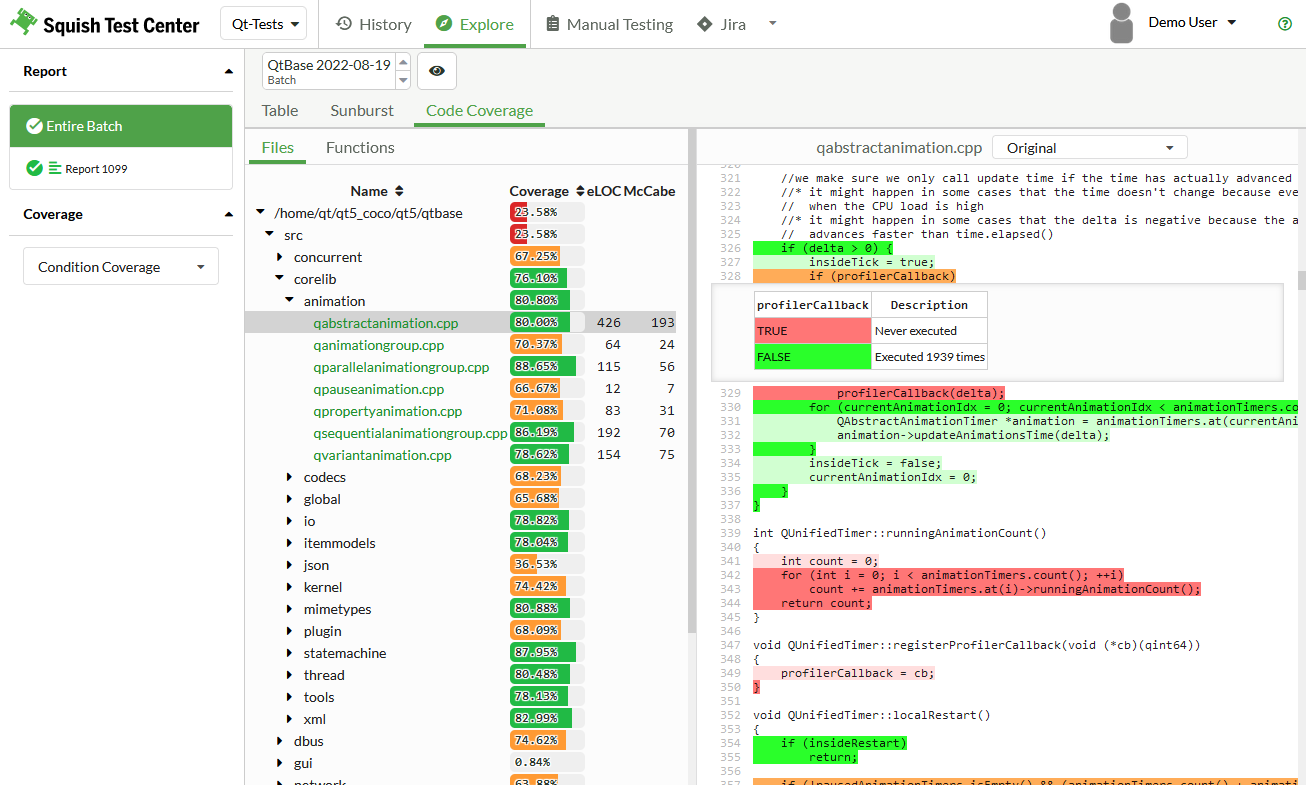This screenshot has width=1306, height=785.
Task: Switch to the Functions tab
Action: [360, 148]
